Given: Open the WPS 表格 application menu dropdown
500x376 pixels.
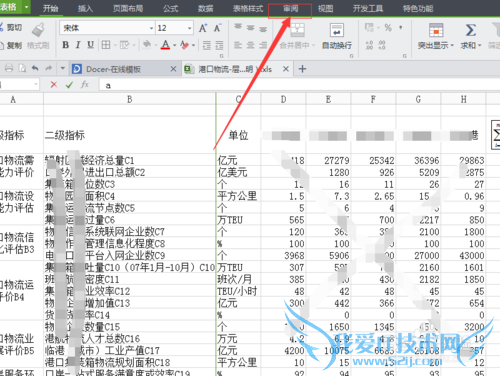Looking at the screenshot, I should pos(26,7).
